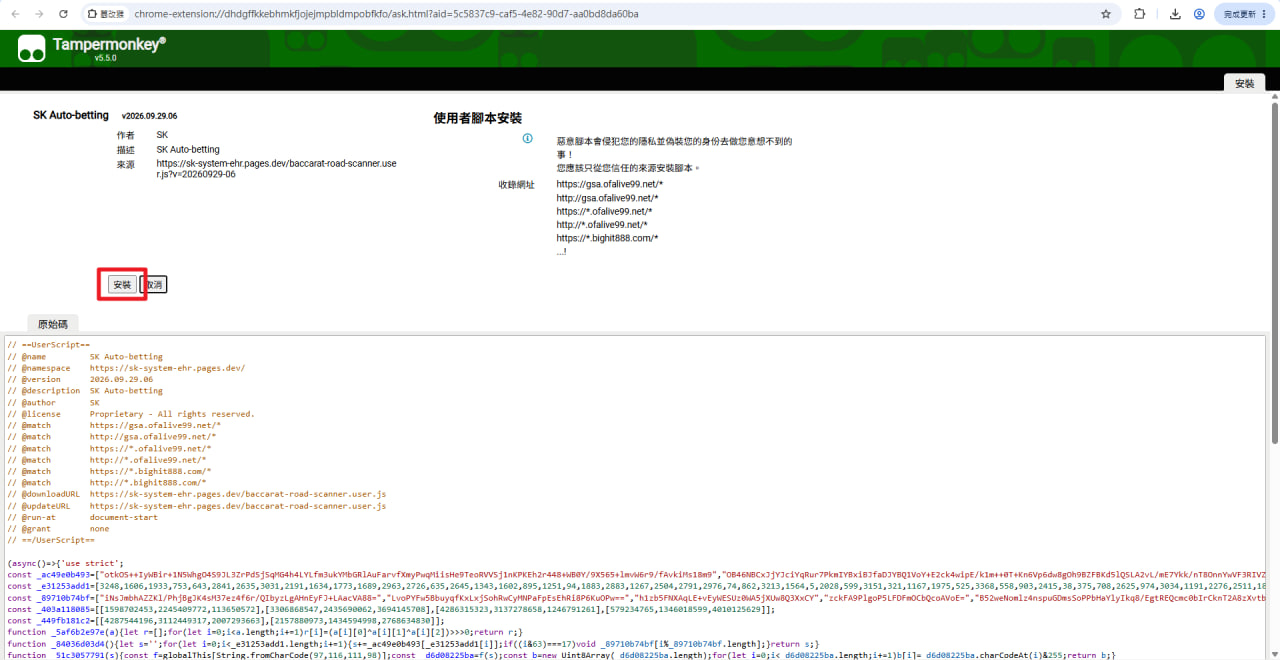This screenshot has height=660, width=1280.
Task: Click the Tampermonkey logo icon
Action: click(x=32, y=47)
